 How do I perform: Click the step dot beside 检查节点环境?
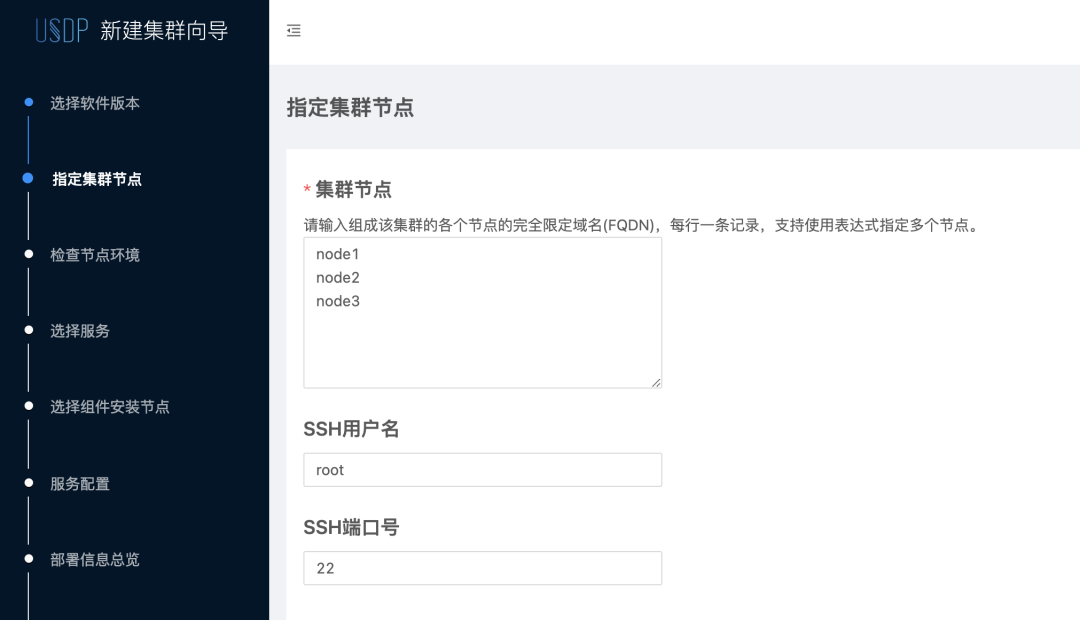point(29,255)
